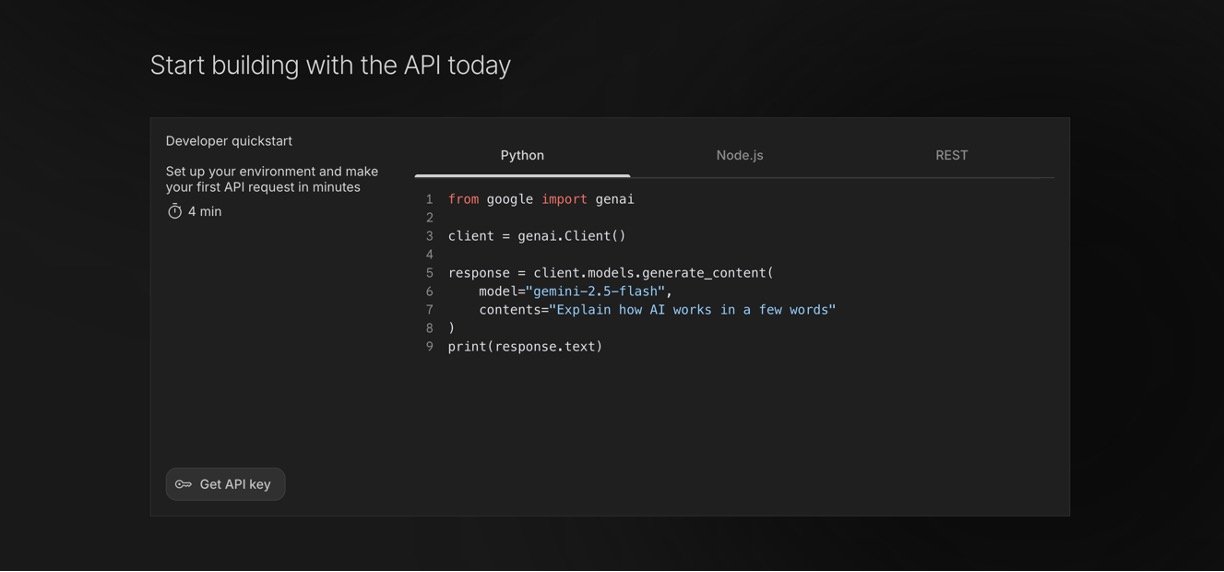
Task: Switch to the Python tab
Action: coord(522,155)
